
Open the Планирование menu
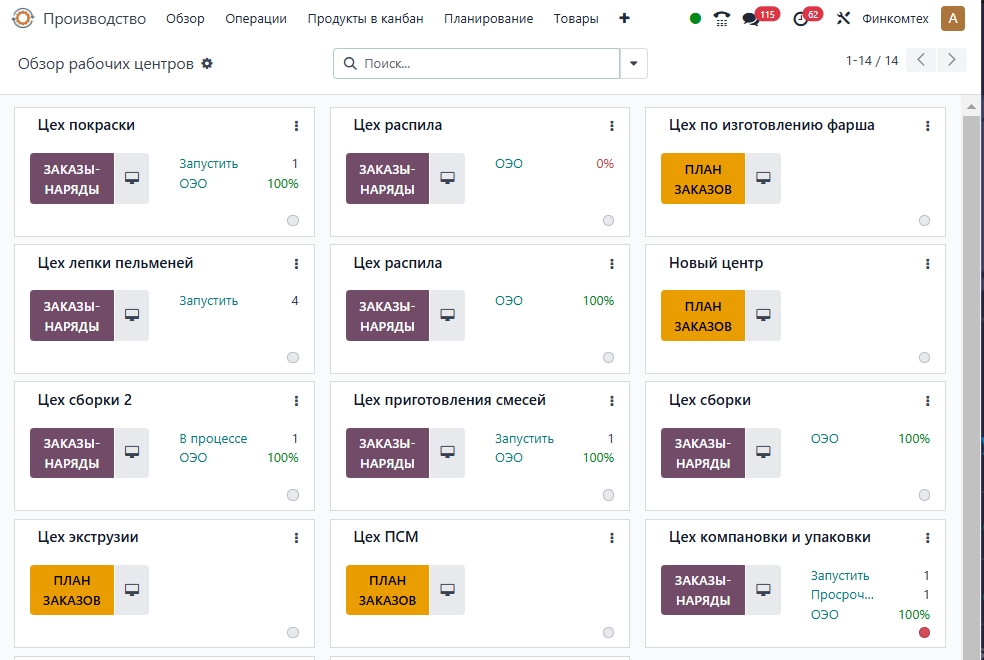pyautogui.click(x=488, y=19)
